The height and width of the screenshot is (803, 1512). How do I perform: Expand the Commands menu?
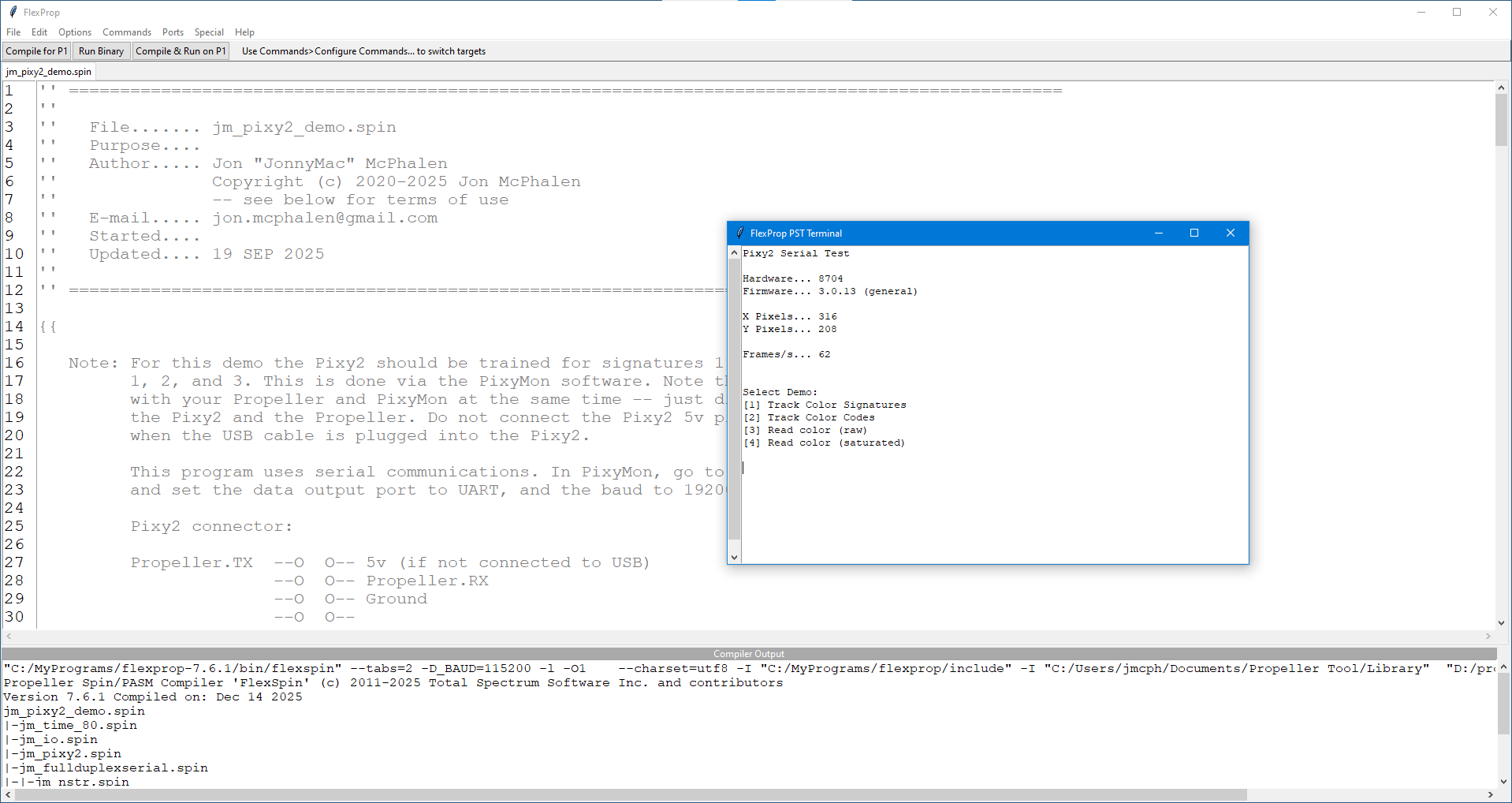click(x=127, y=32)
